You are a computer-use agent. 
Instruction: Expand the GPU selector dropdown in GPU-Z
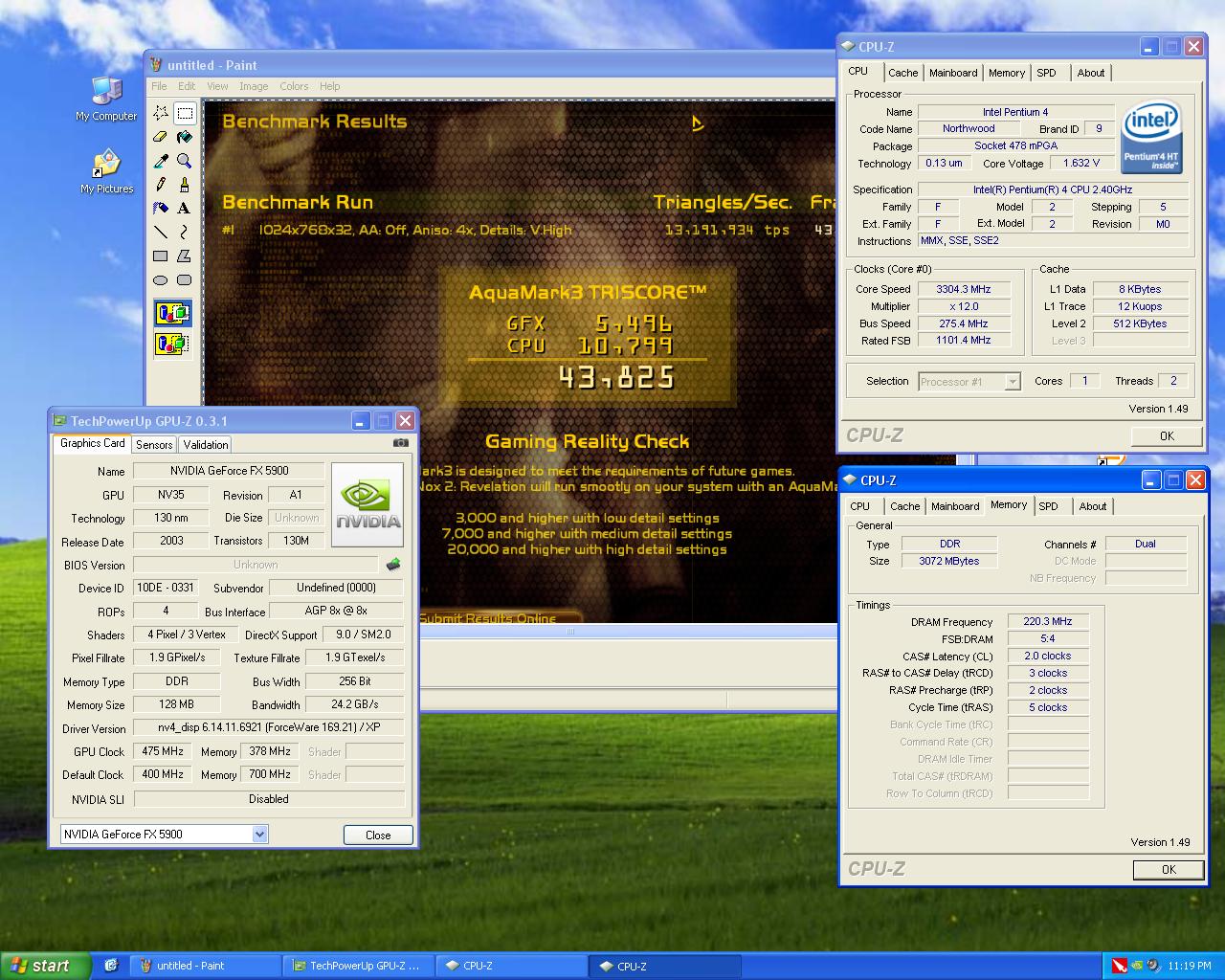pyautogui.click(x=259, y=835)
